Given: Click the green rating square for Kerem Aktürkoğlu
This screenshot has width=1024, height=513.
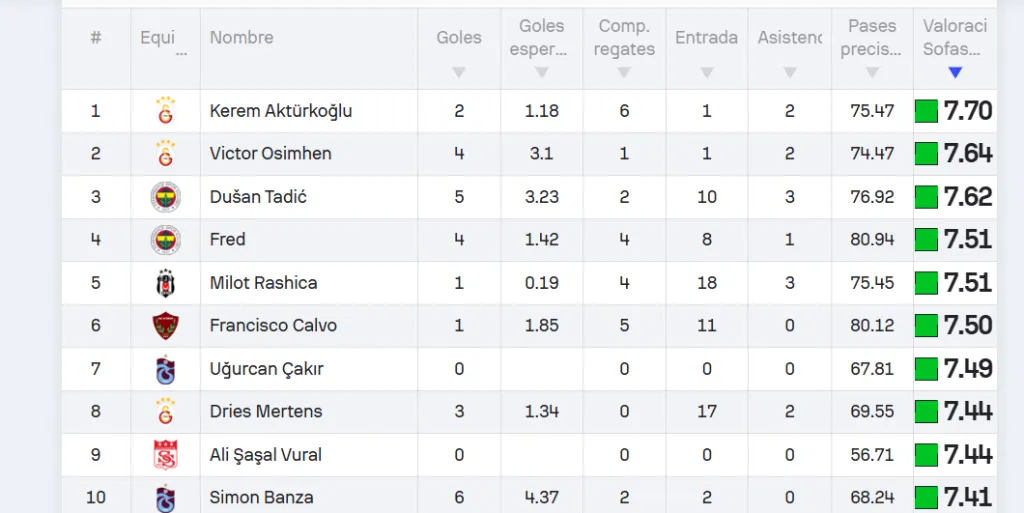Looking at the screenshot, I should click(927, 111).
